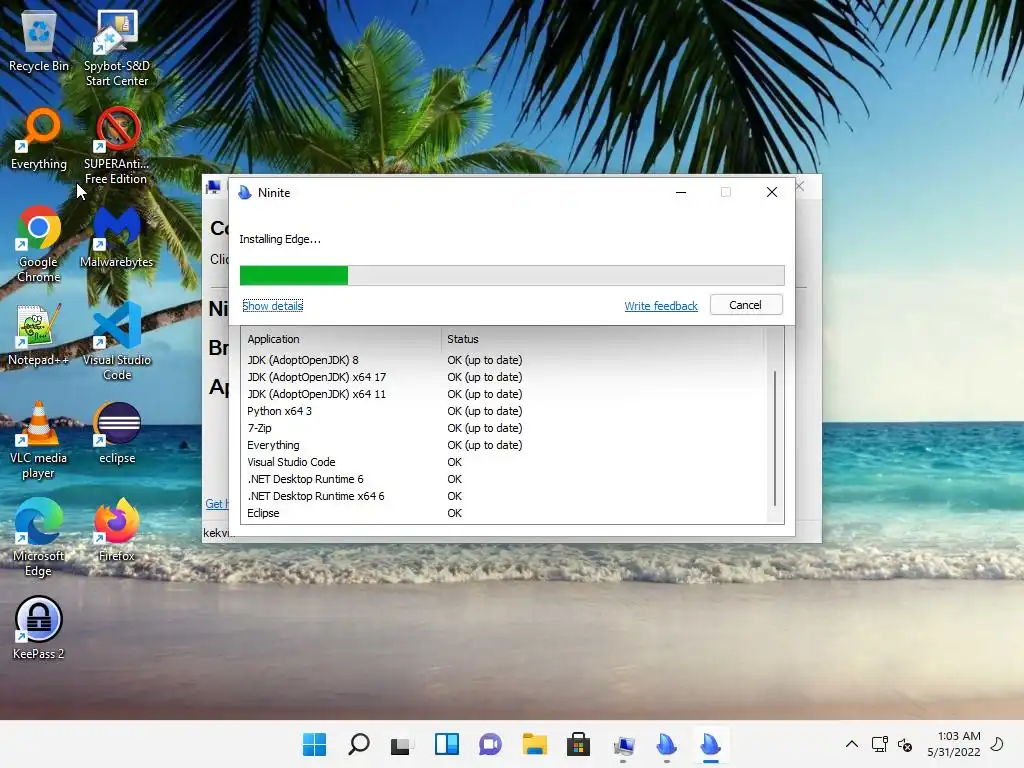Select the Google Chrome desktop shortcut
The height and width of the screenshot is (768, 1024).
(39, 244)
